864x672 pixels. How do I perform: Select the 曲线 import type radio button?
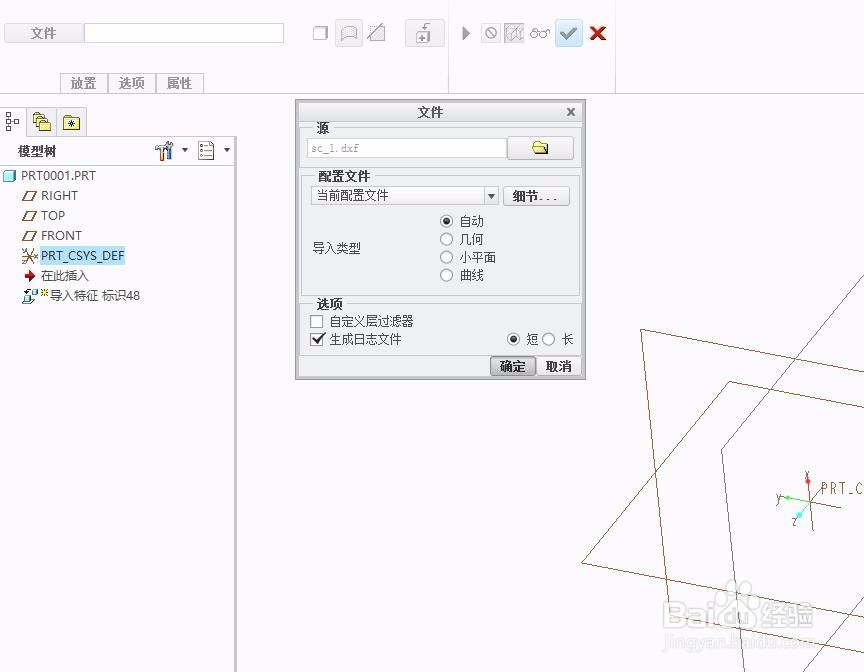click(x=446, y=276)
